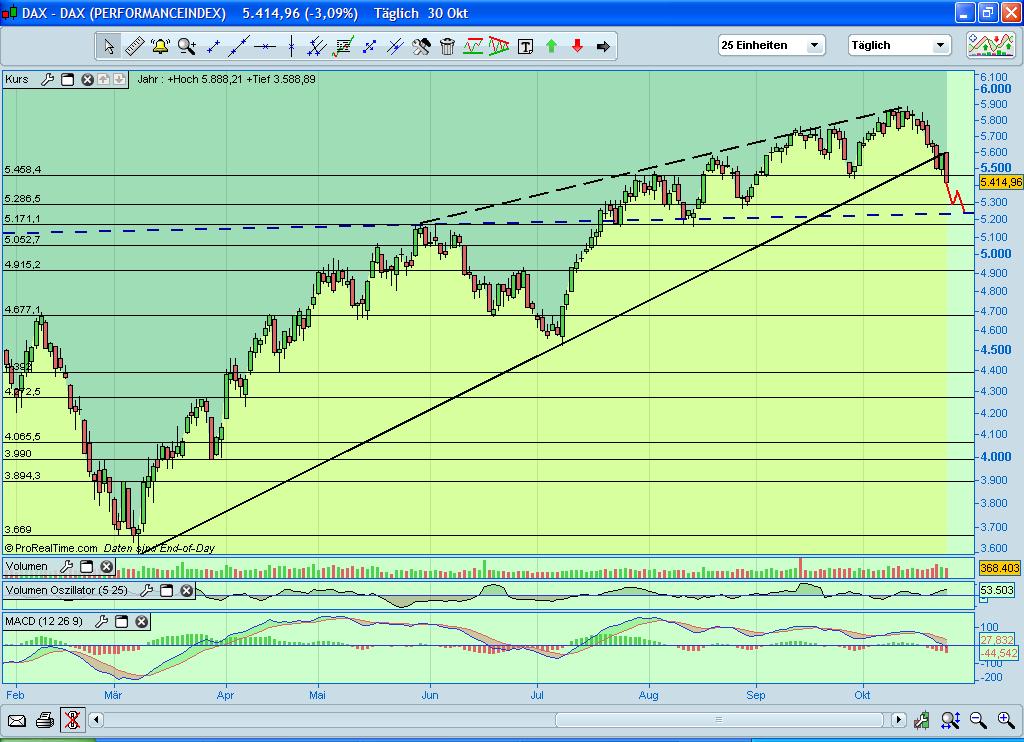Click the MACD panel window icon
The image size is (1024, 742).
(x=121, y=621)
